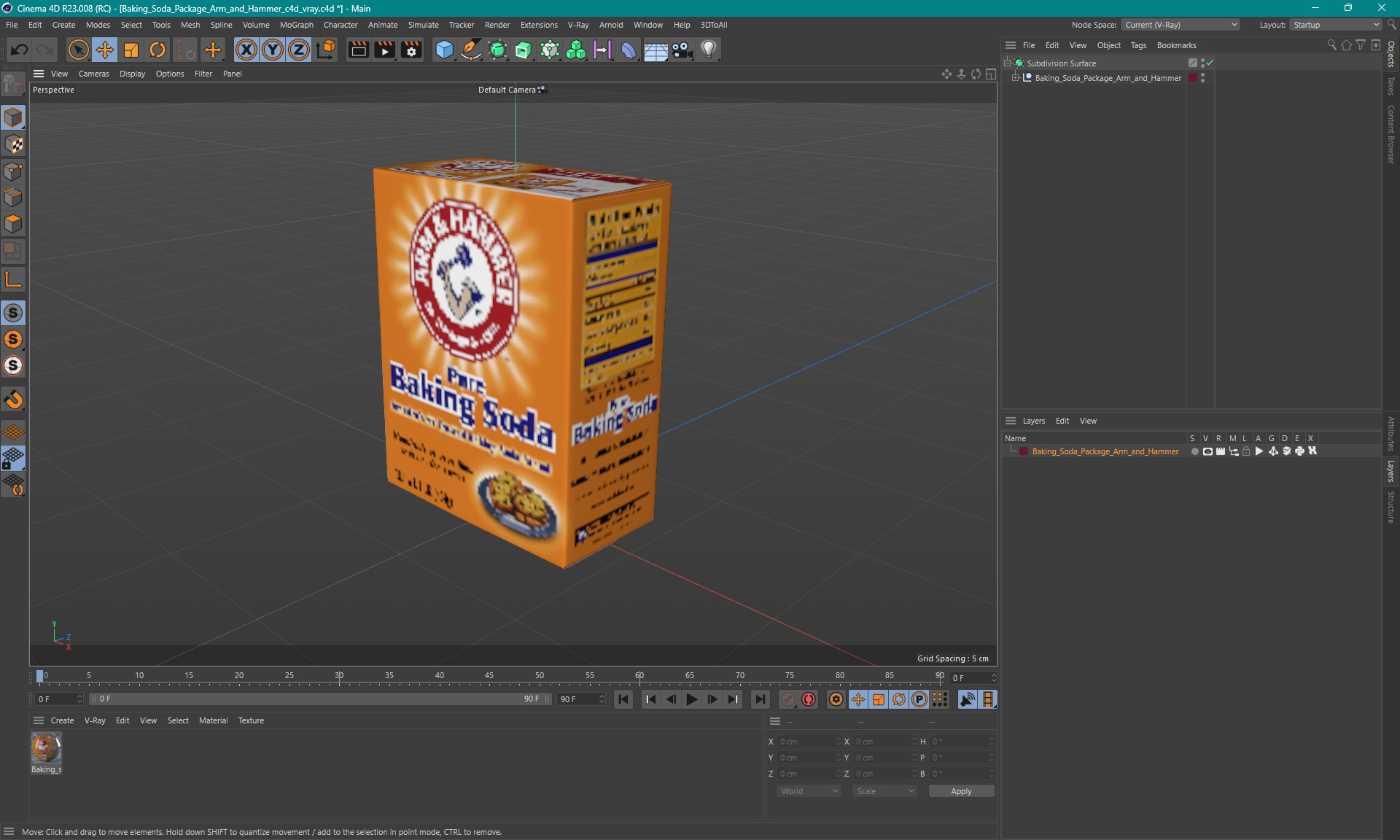Screen dimensions: 1400x840
Task: Click Baking_Soda layer color swatch
Action: click(1024, 451)
